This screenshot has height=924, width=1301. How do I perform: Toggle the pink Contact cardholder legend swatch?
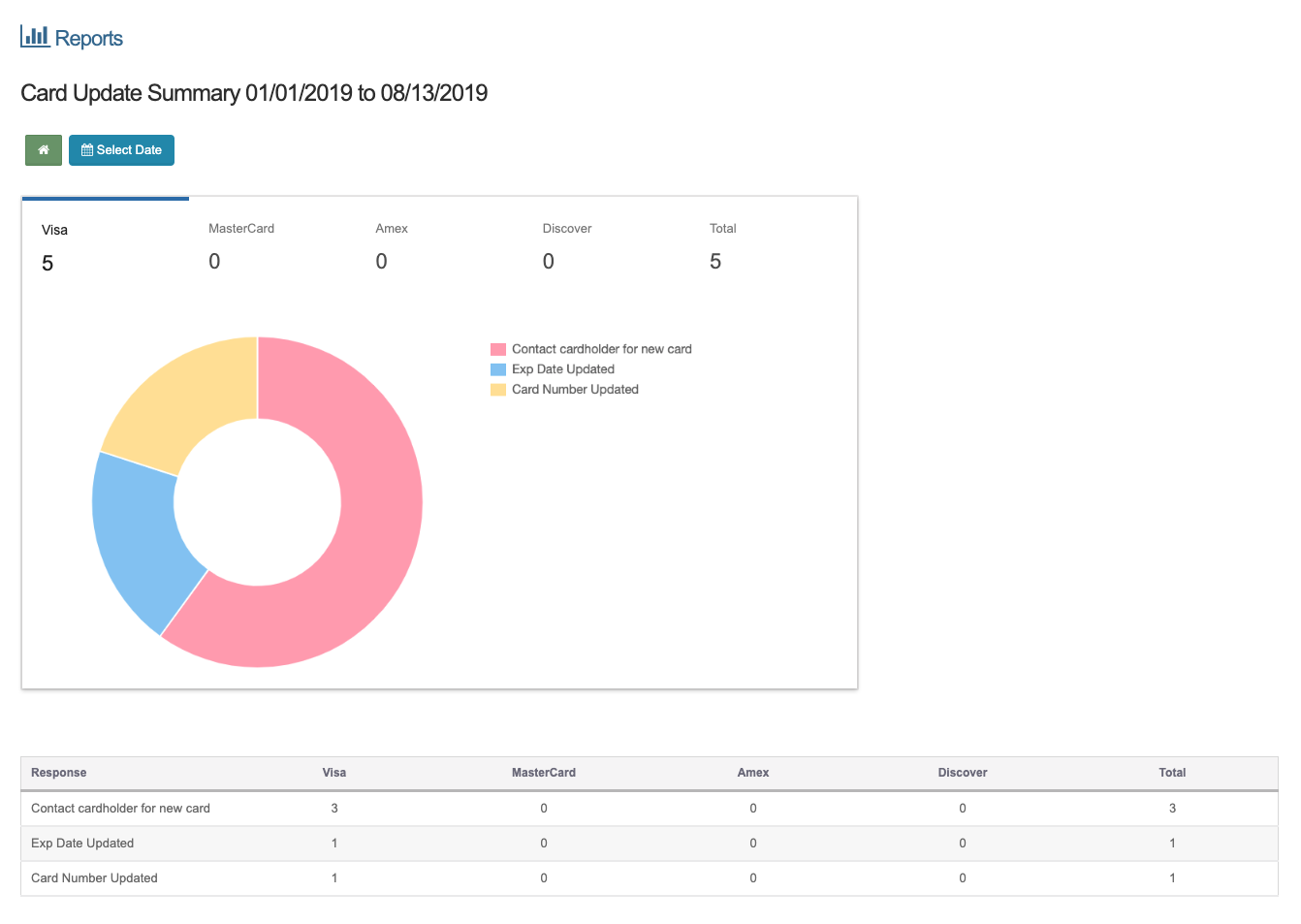point(498,349)
